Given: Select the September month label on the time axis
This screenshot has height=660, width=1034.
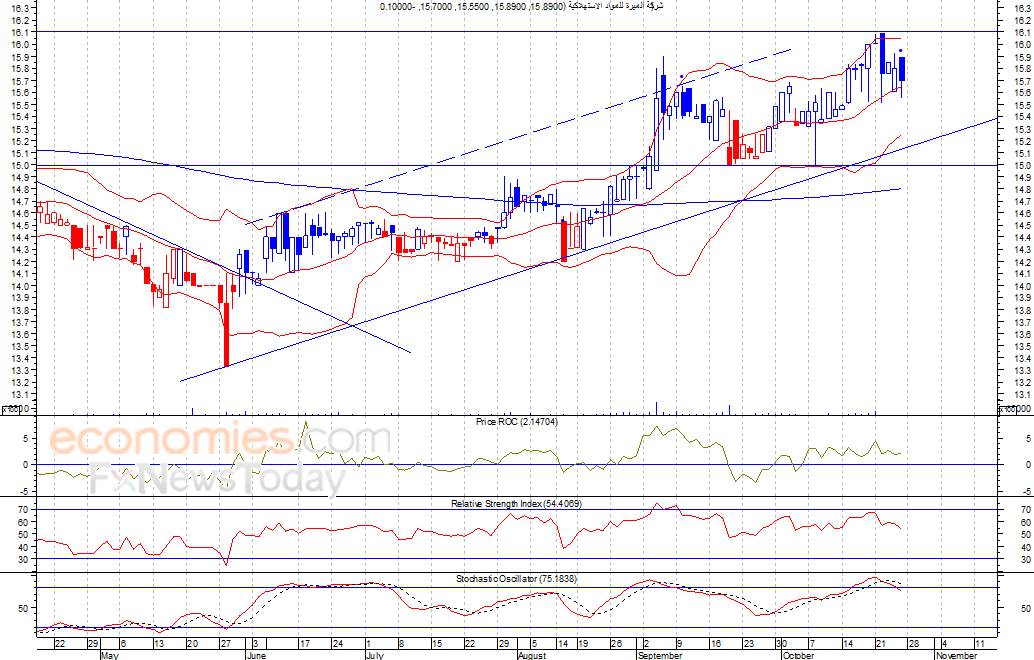Looking at the screenshot, I should [x=660, y=655].
